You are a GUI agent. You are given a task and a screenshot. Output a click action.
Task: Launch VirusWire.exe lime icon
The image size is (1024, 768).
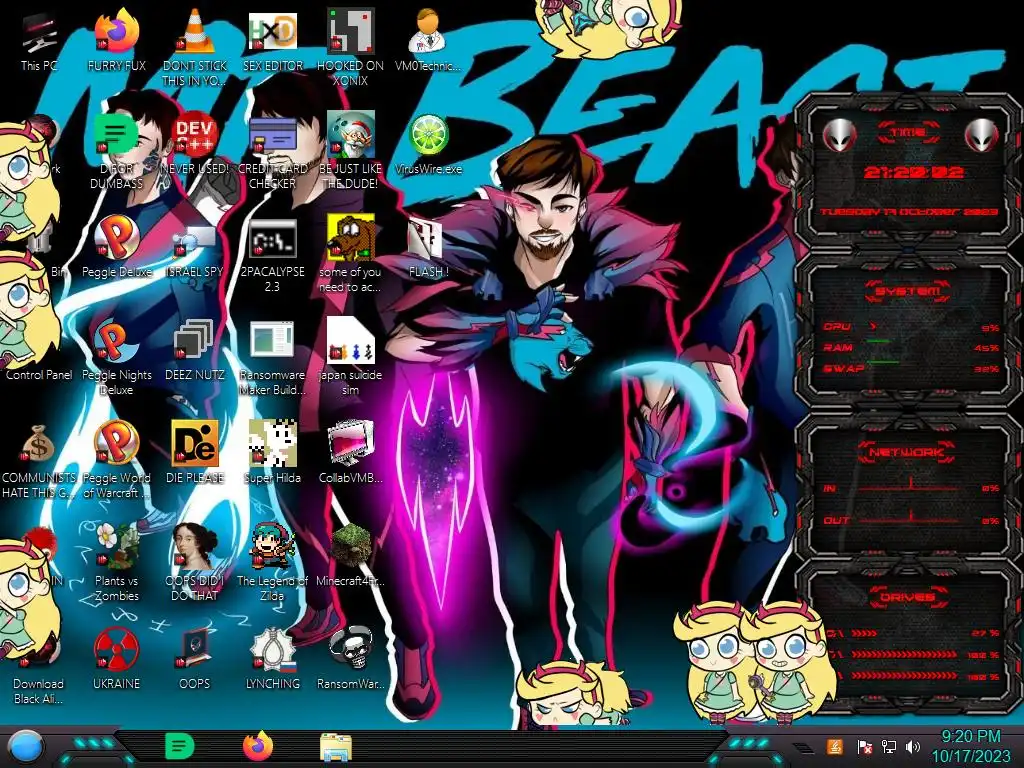(428, 135)
